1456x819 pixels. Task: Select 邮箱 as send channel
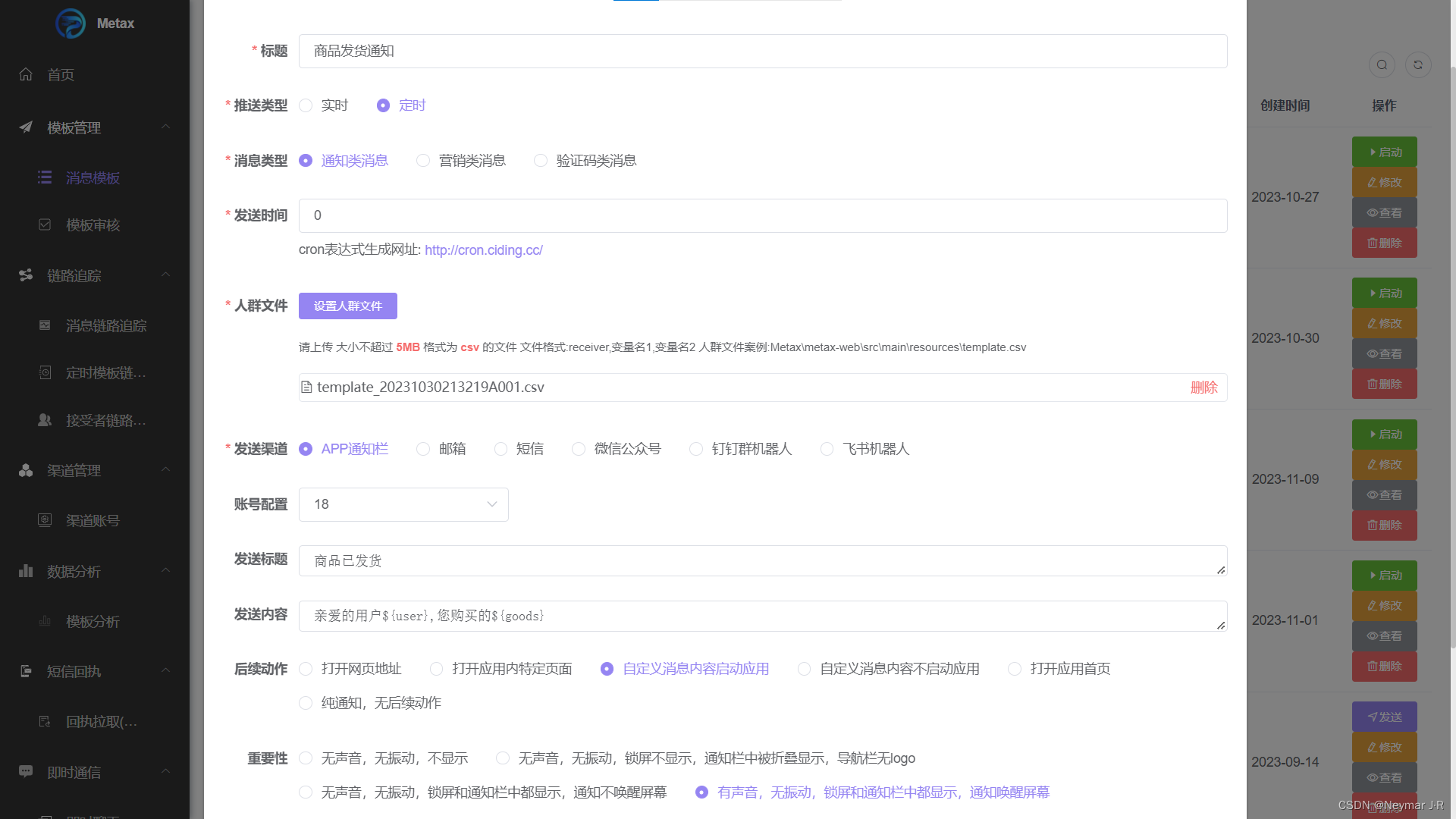(x=423, y=449)
